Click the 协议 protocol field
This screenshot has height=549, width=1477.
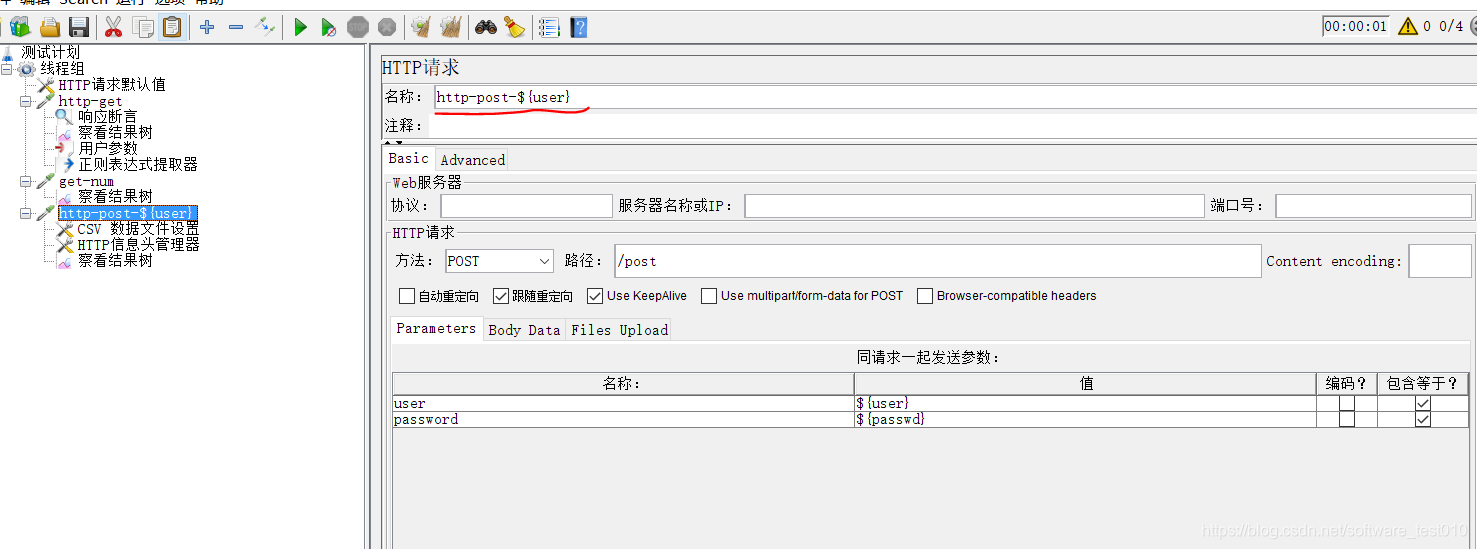click(x=526, y=206)
